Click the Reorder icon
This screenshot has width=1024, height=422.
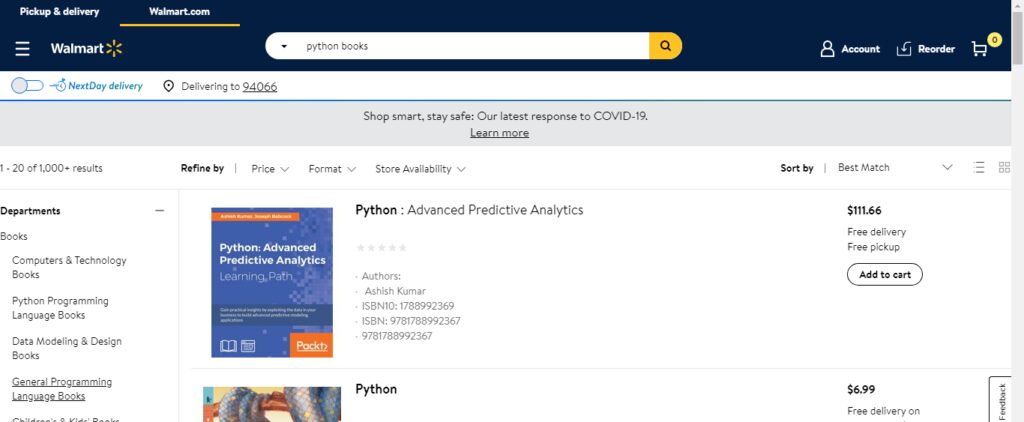(x=904, y=48)
